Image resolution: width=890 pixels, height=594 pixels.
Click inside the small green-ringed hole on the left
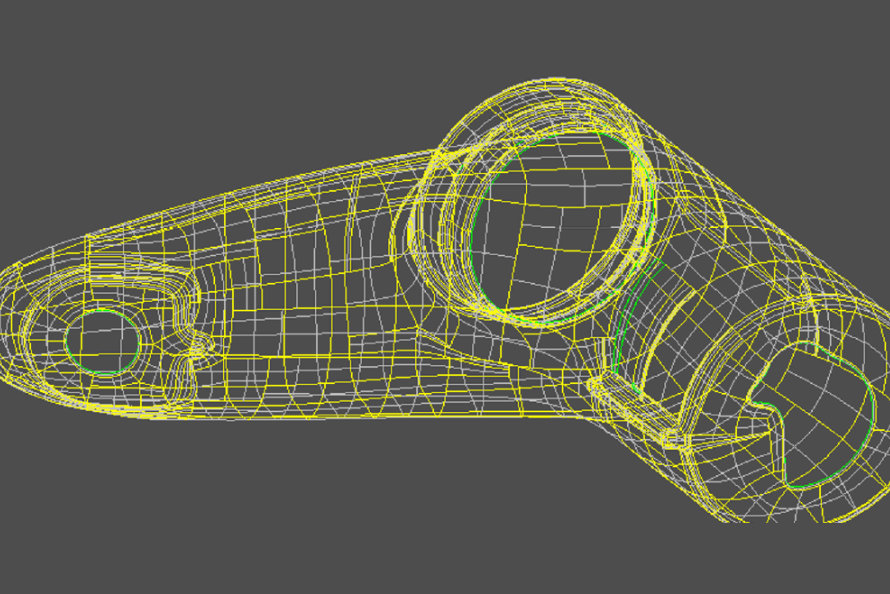[x=101, y=342]
